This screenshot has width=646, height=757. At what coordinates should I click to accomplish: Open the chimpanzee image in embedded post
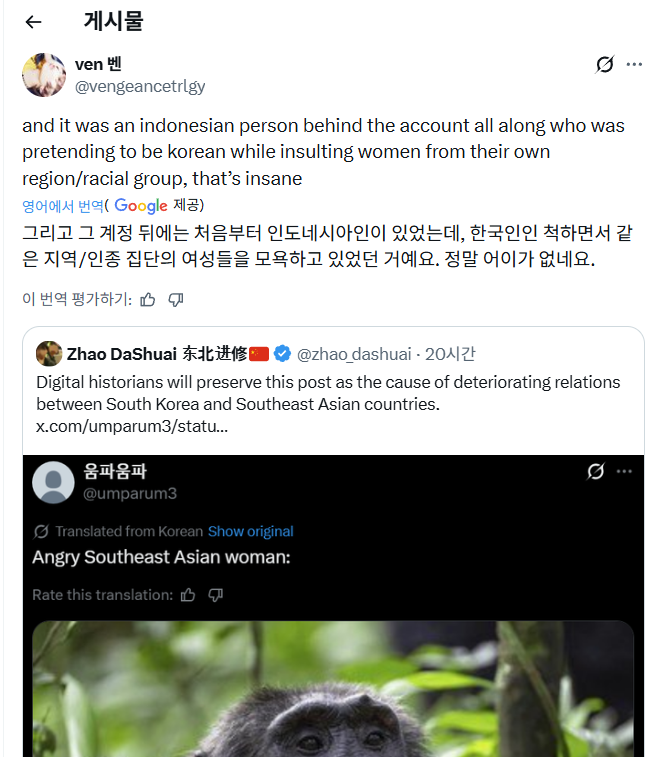pos(333,690)
